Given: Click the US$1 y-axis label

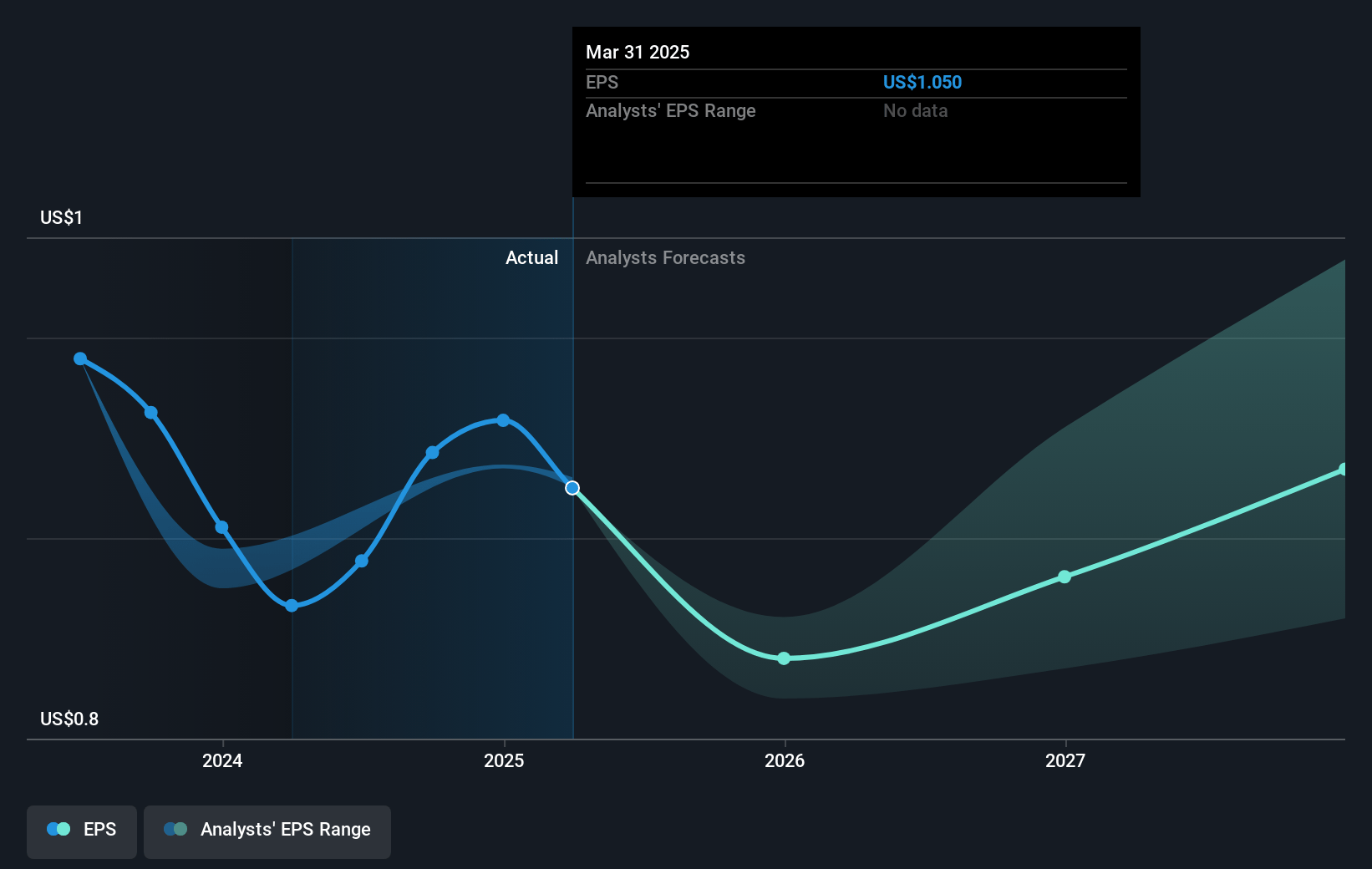Looking at the screenshot, I should (61, 217).
